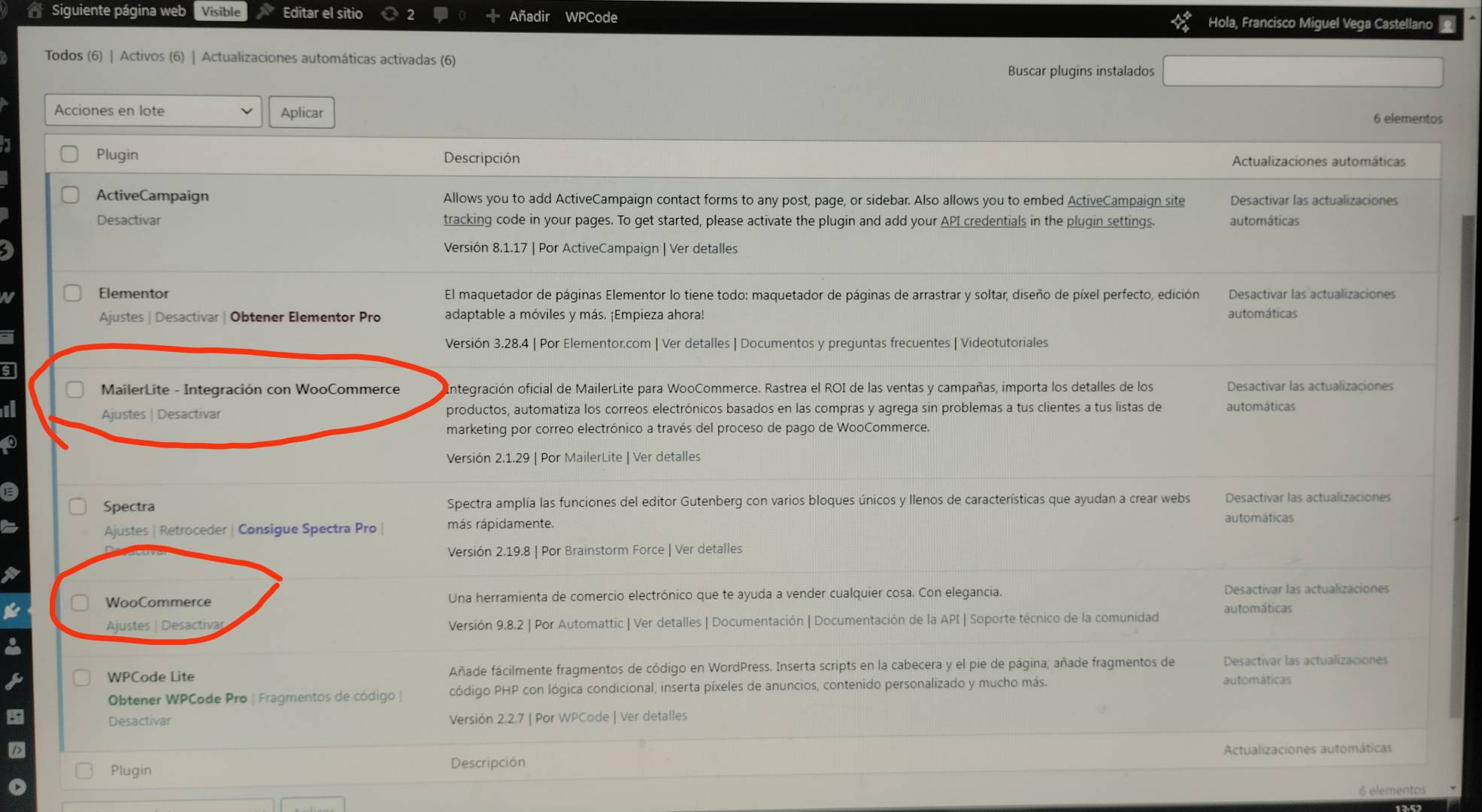Viewport: 1482px width, 812px height.
Task: Sort by the Plugin column header
Action: click(x=117, y=154)
